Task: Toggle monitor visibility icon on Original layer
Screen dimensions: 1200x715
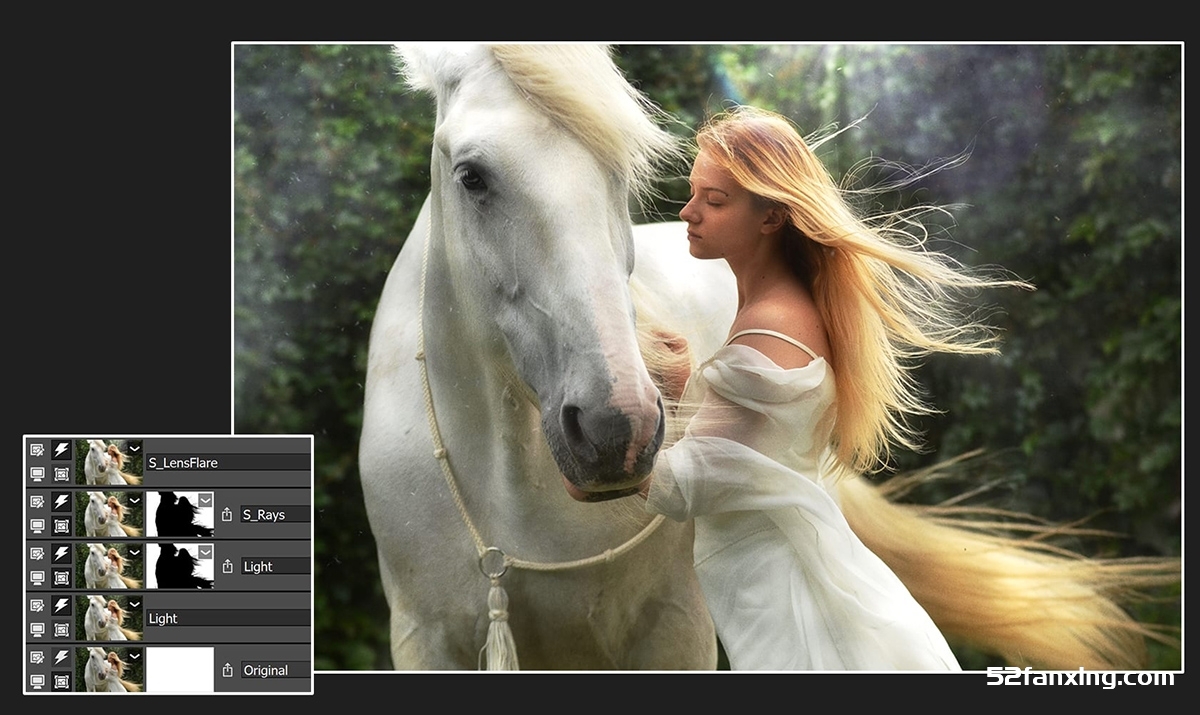Action: point(37,682)
